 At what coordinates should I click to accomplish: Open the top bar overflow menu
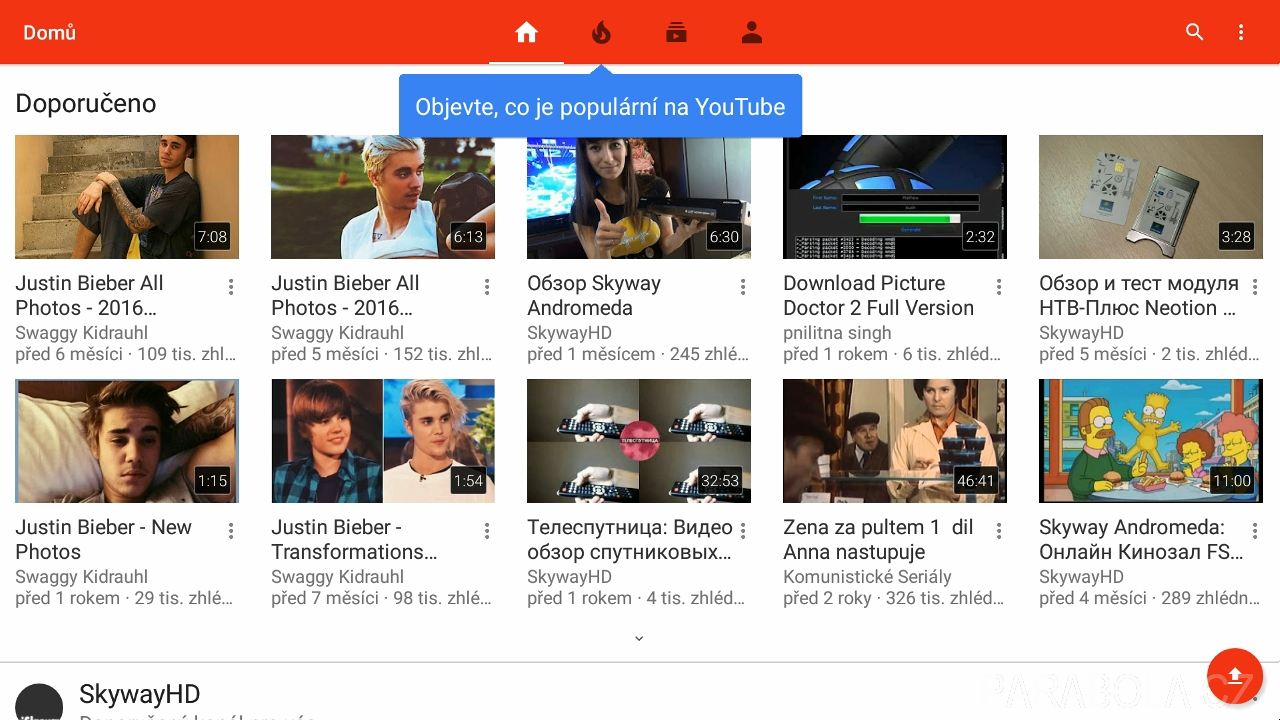tap(1241, 32)
